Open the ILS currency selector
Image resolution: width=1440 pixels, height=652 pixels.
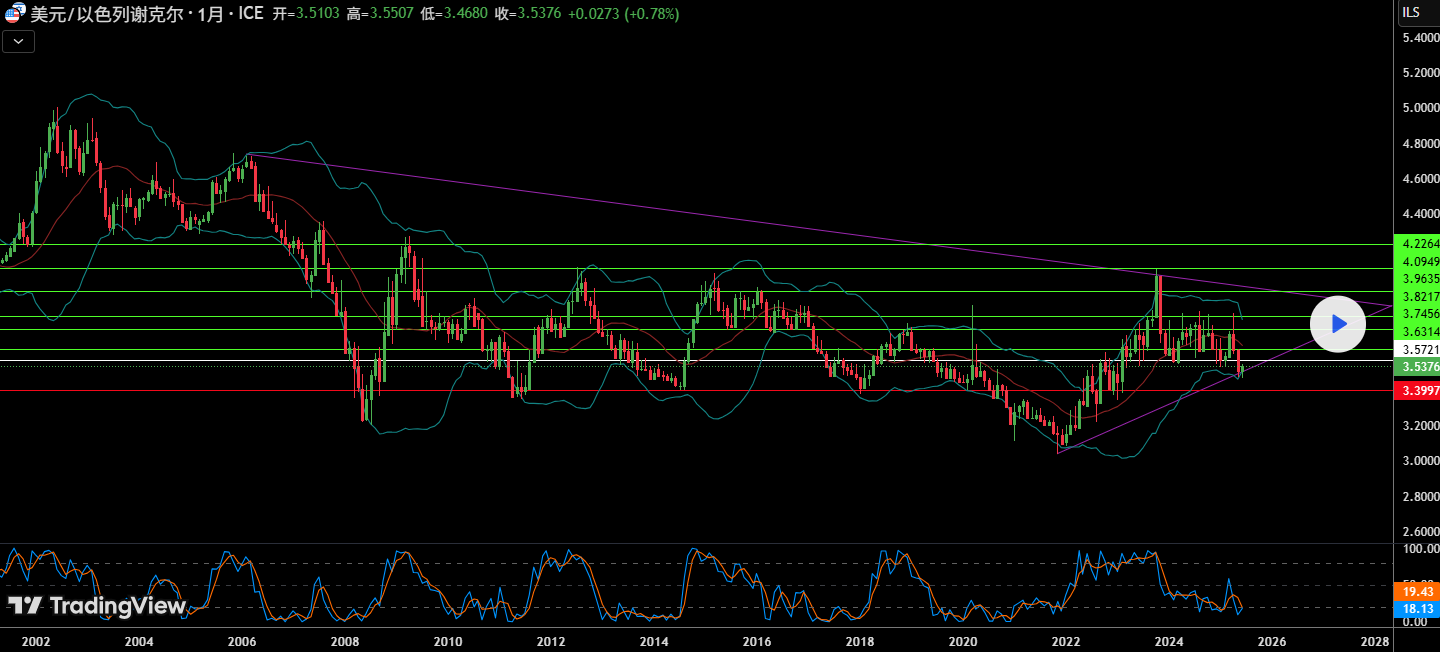pyautogui.click(x=1411, y=13)
